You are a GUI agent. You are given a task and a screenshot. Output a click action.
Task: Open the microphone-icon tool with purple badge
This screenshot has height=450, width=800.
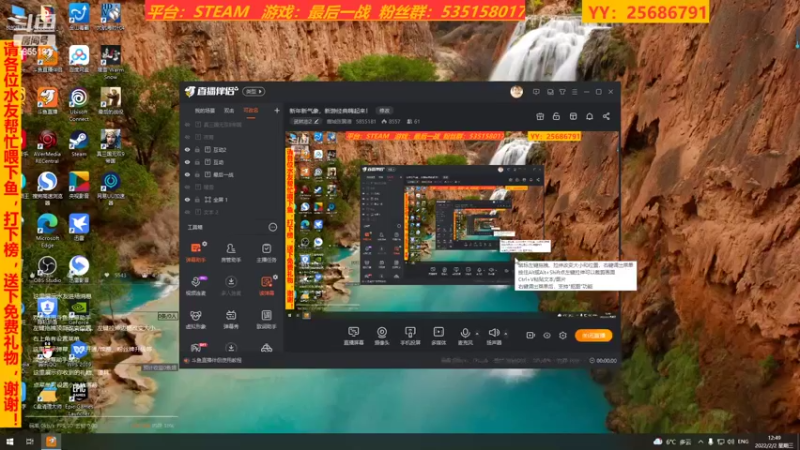[x=196, y=286]
